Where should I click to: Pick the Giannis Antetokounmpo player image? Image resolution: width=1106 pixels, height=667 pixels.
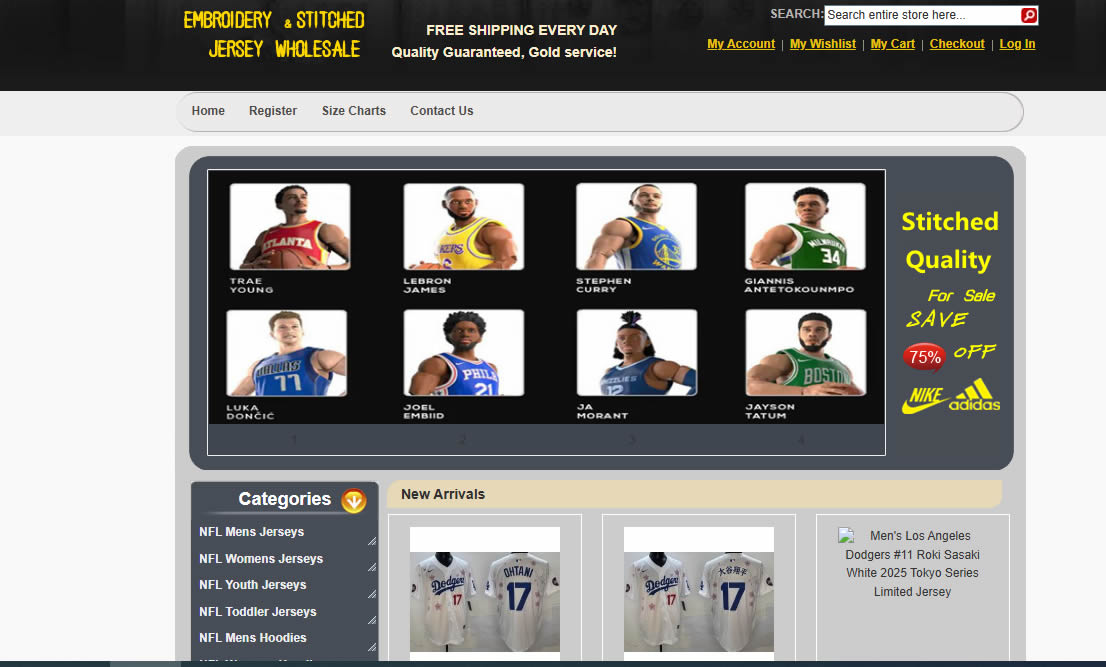point(806,226)
